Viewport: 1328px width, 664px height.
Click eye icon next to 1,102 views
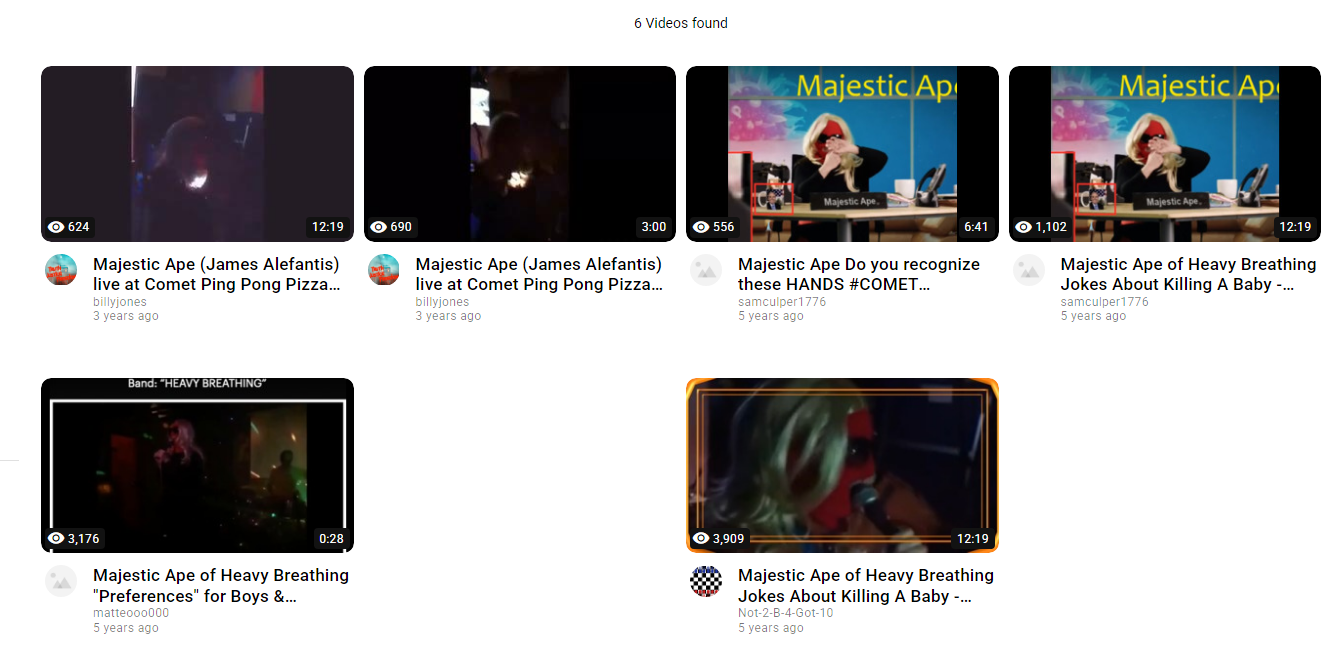[x=1024, y=227]
